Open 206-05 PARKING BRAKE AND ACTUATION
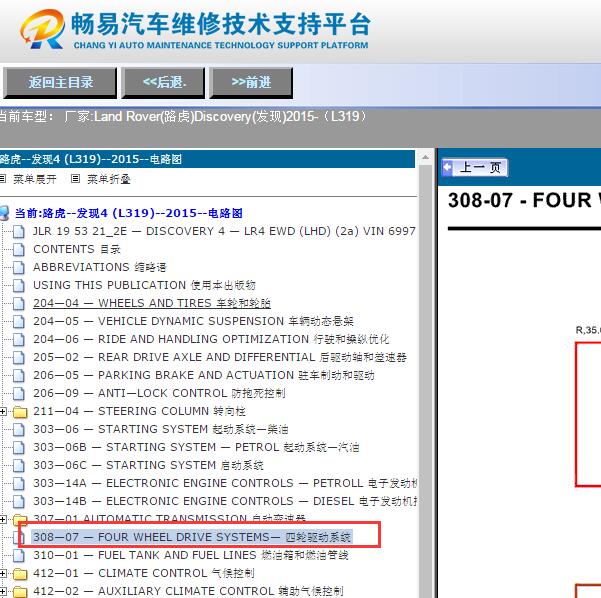 (x=204, y=375)
